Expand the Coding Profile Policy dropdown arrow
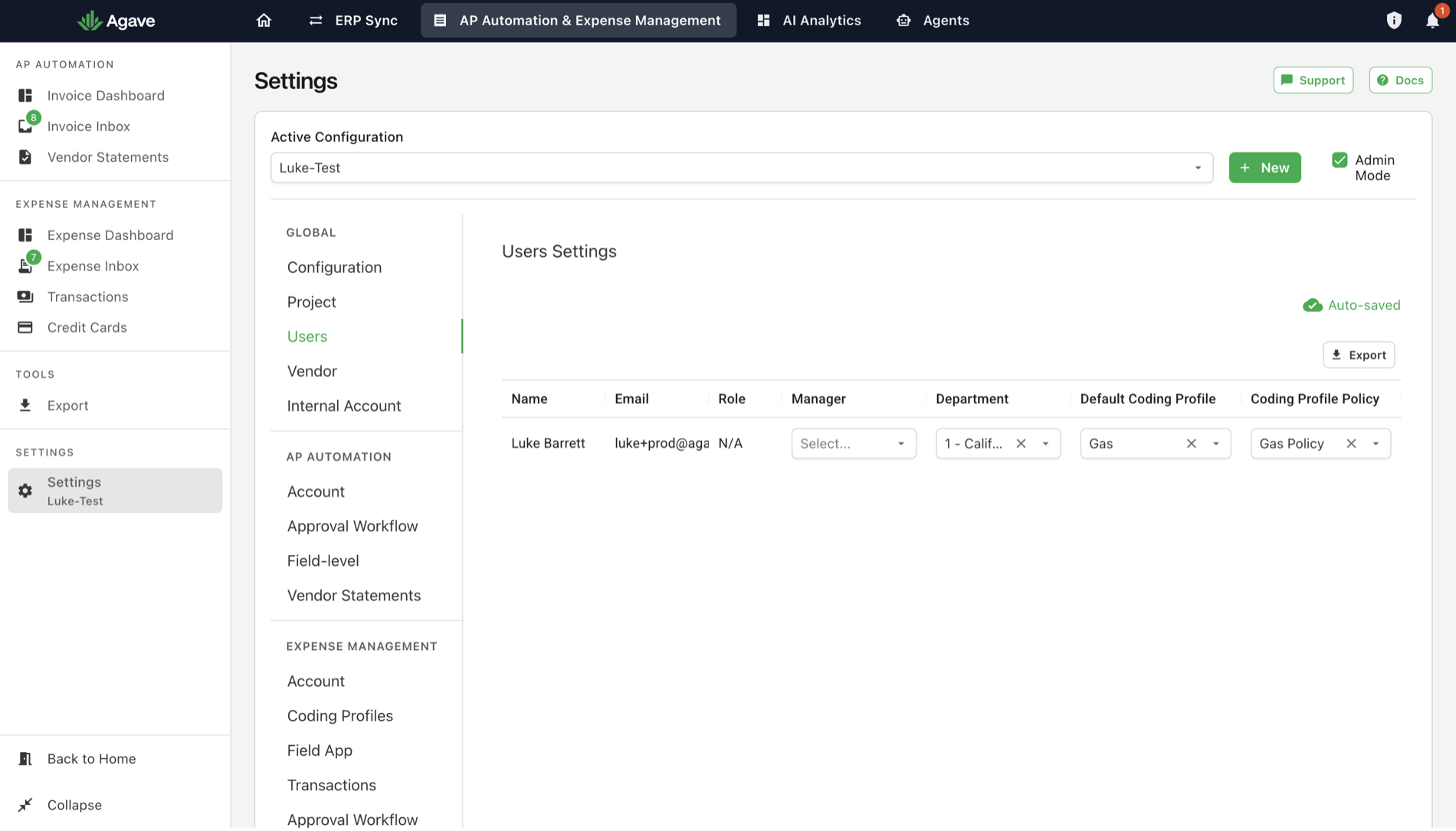The height and width of the screenshot is (831, 1456). (x=1376, y=444)
